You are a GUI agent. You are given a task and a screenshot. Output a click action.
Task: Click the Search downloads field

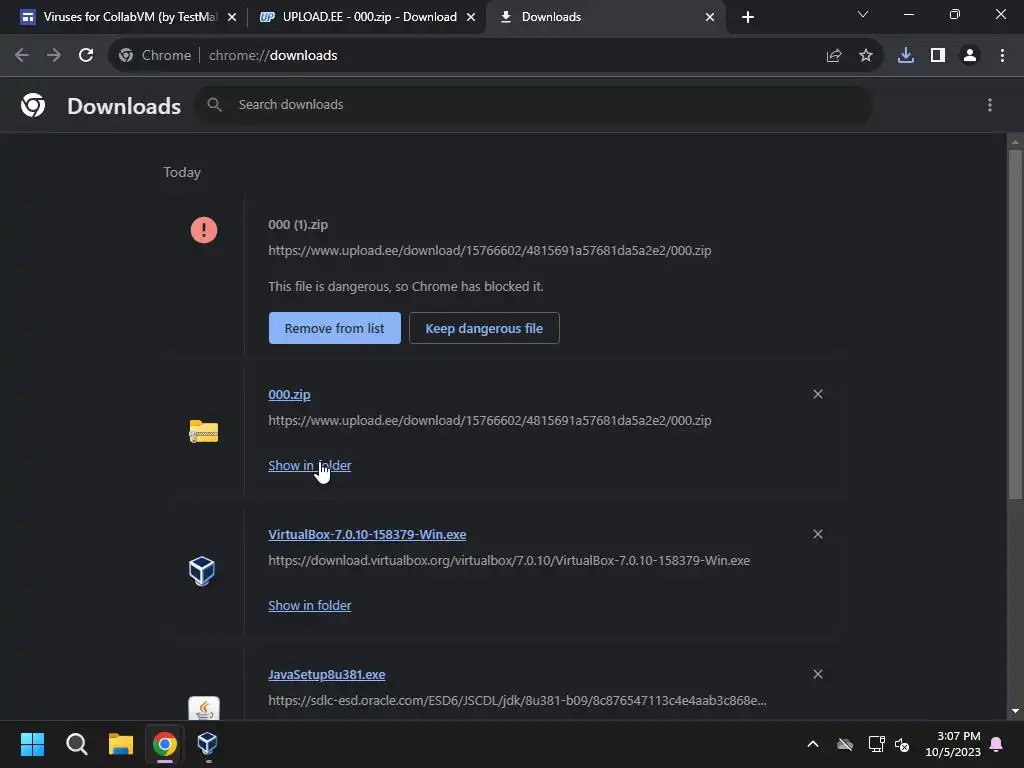tap(533, 104)
